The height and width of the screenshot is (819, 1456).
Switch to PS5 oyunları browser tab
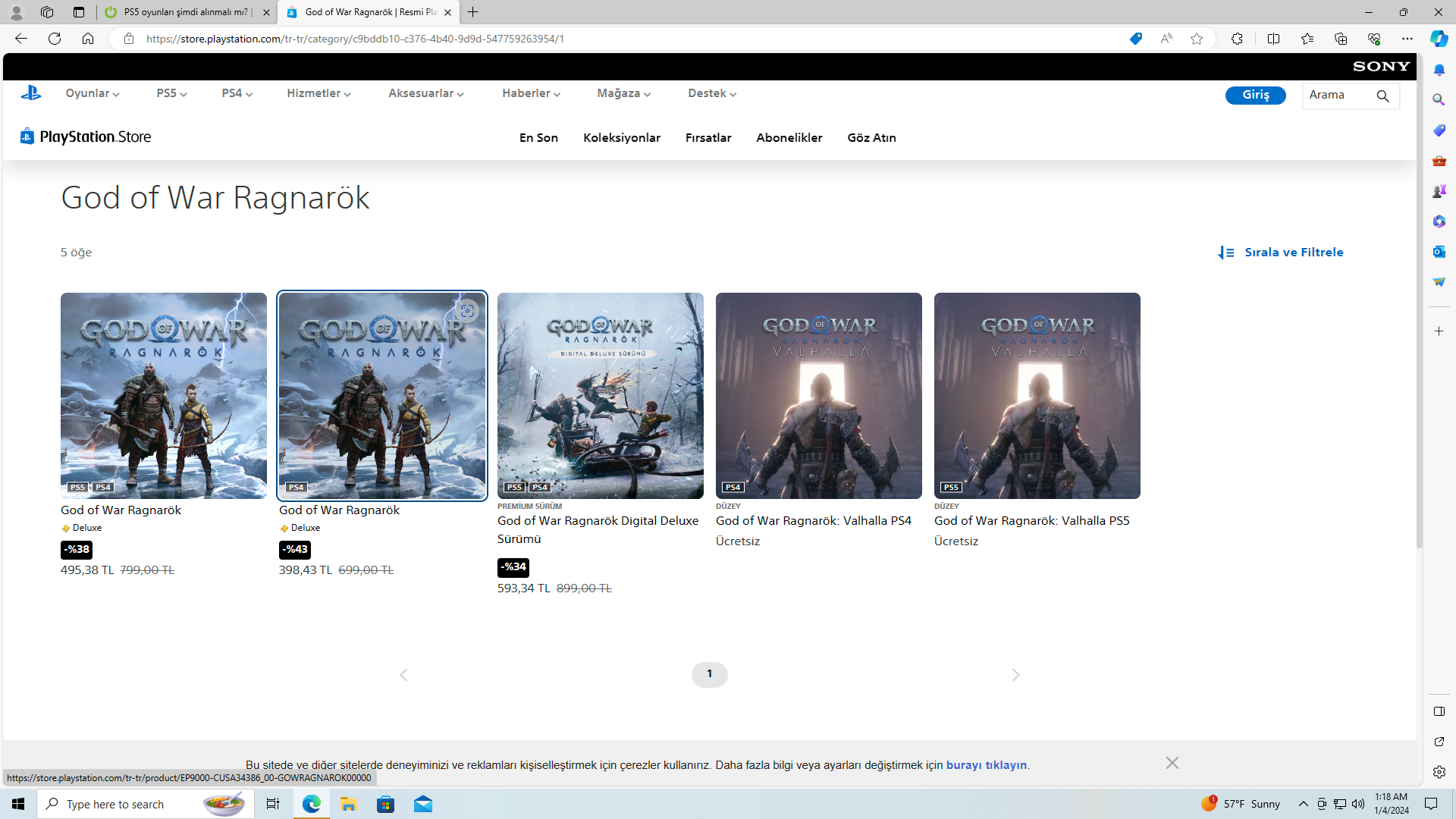click(x=186, y=12)
